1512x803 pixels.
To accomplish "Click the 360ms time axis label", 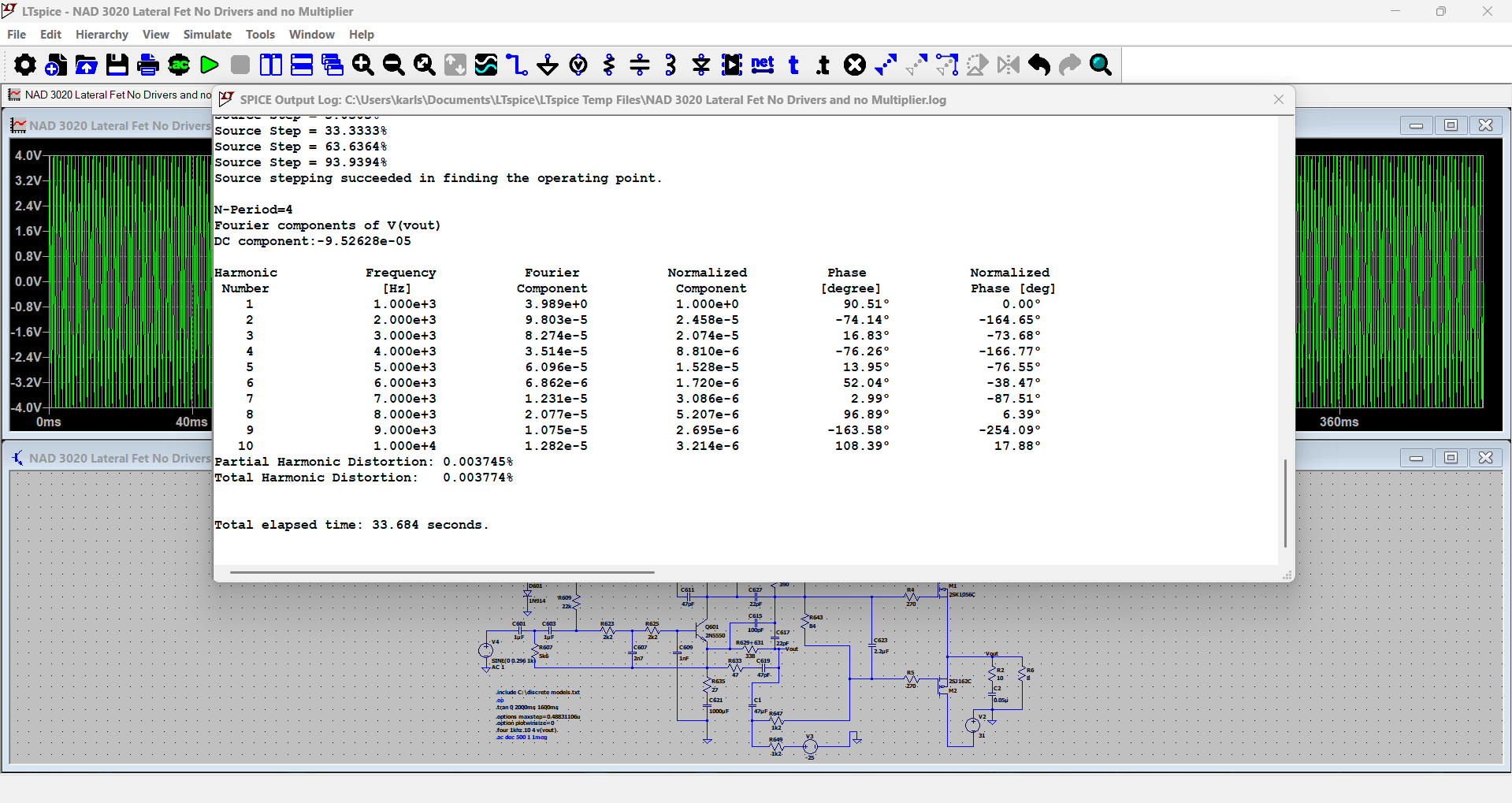I will 1339,422.
